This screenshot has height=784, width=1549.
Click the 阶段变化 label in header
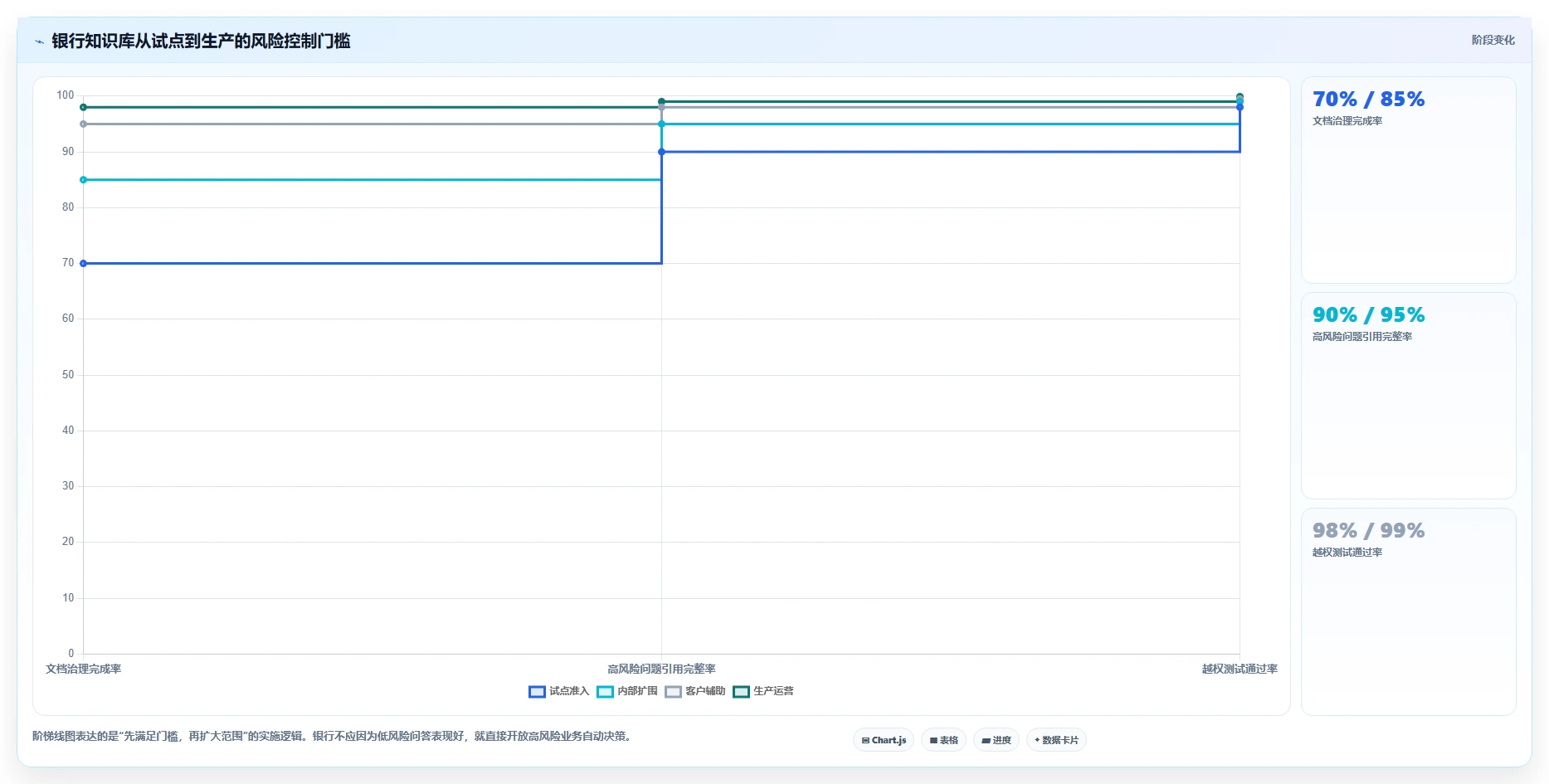tap(1493, 40)
